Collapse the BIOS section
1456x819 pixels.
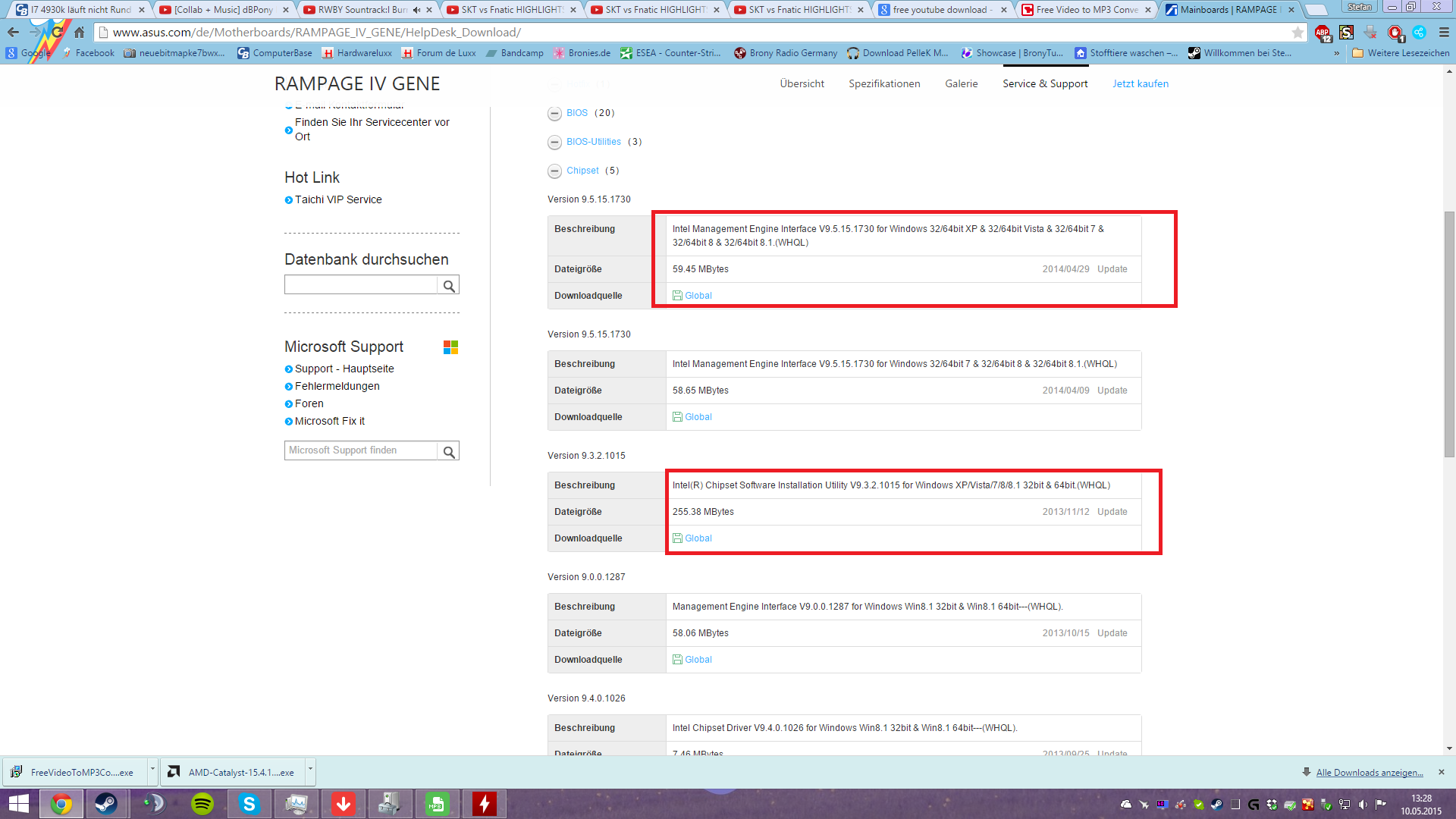[x=554, y=114]
